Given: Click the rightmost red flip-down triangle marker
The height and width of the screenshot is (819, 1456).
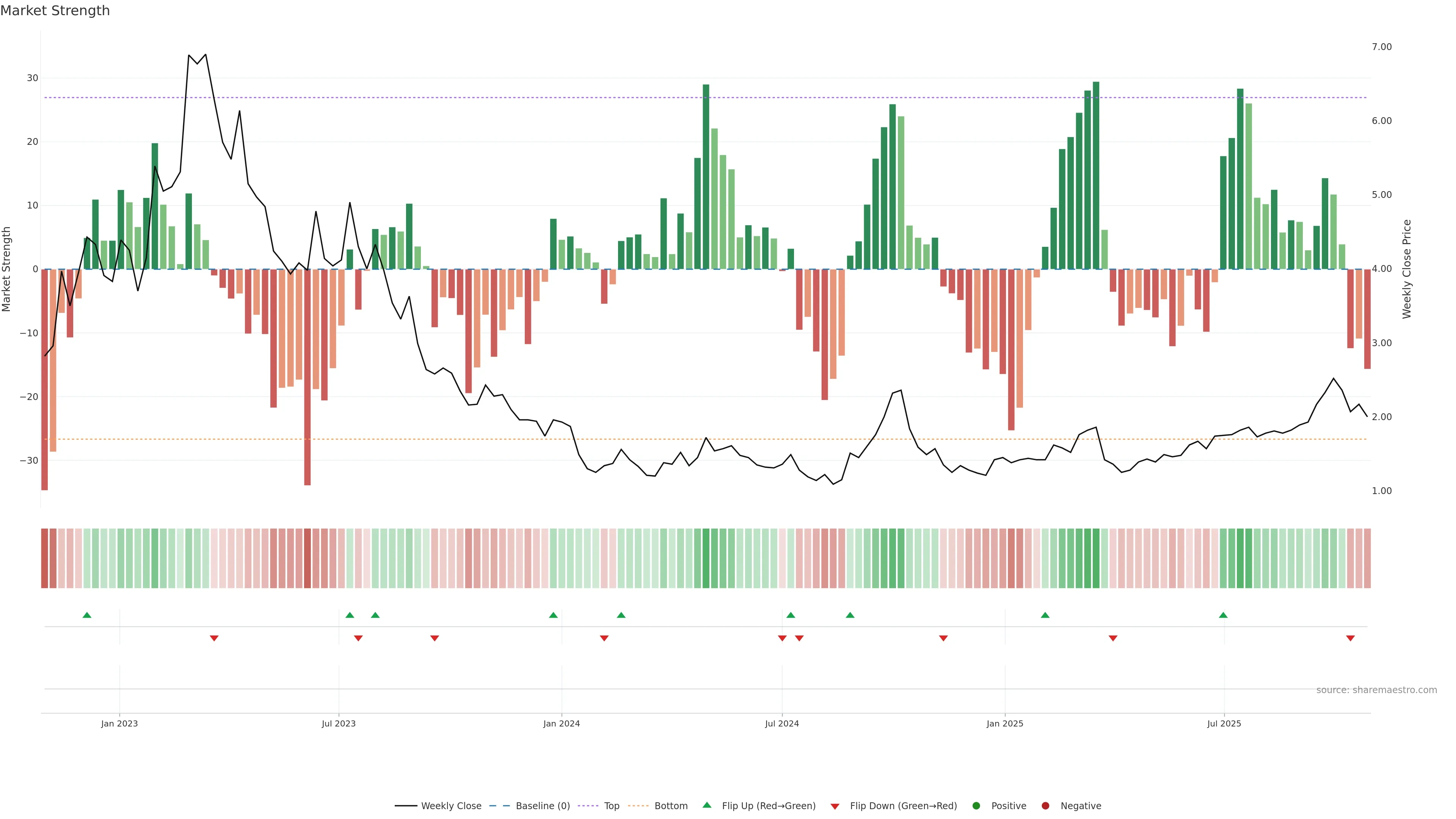Looking at the screenshot, I should point(1350,638).
